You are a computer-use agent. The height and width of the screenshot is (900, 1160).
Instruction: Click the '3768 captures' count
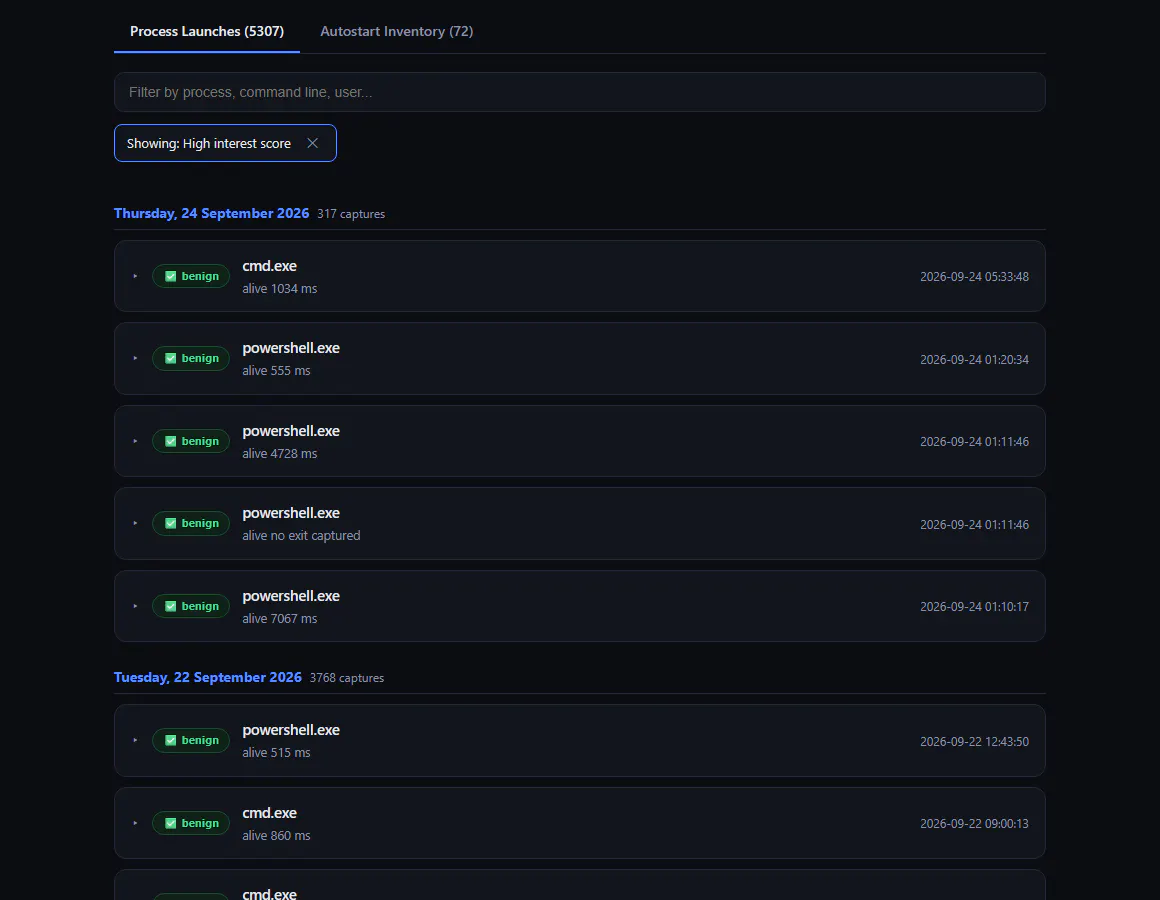click(347, 678)
